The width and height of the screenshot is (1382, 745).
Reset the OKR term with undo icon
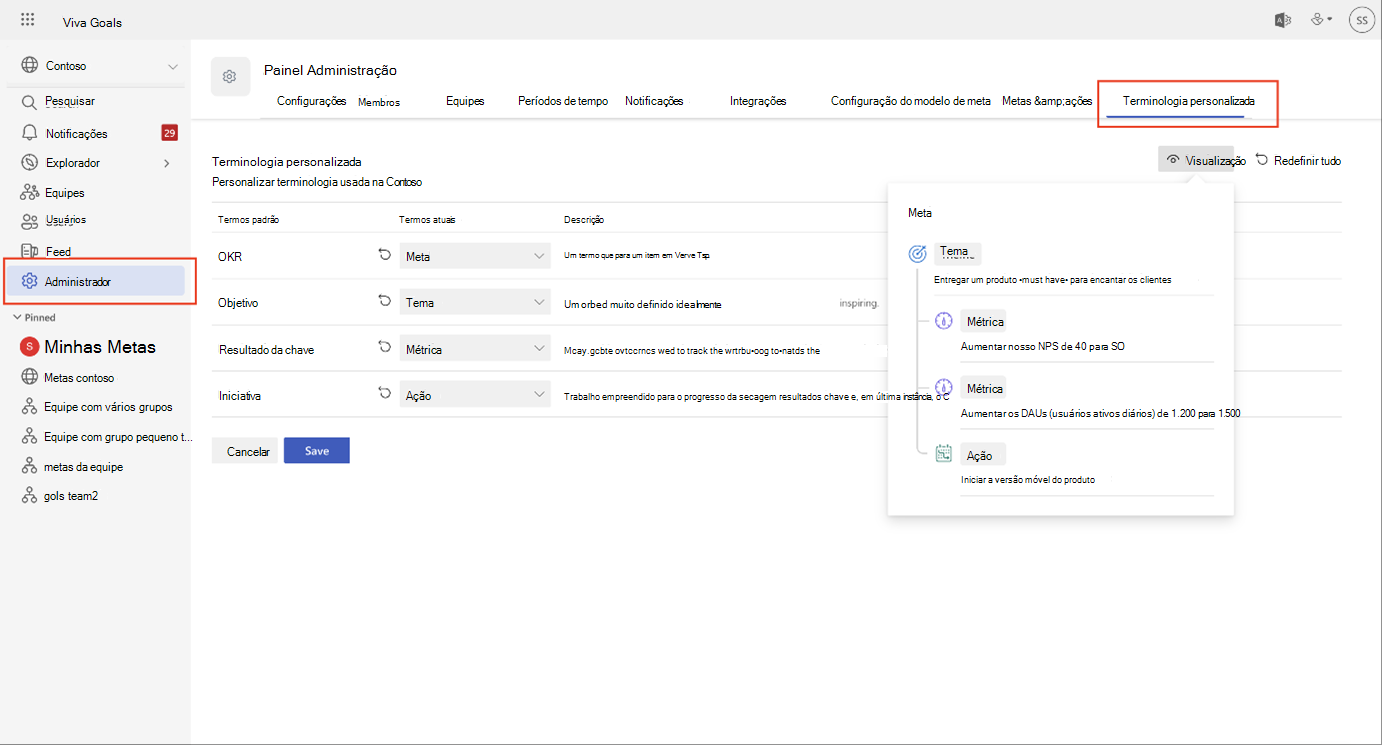tap(385, 255)
